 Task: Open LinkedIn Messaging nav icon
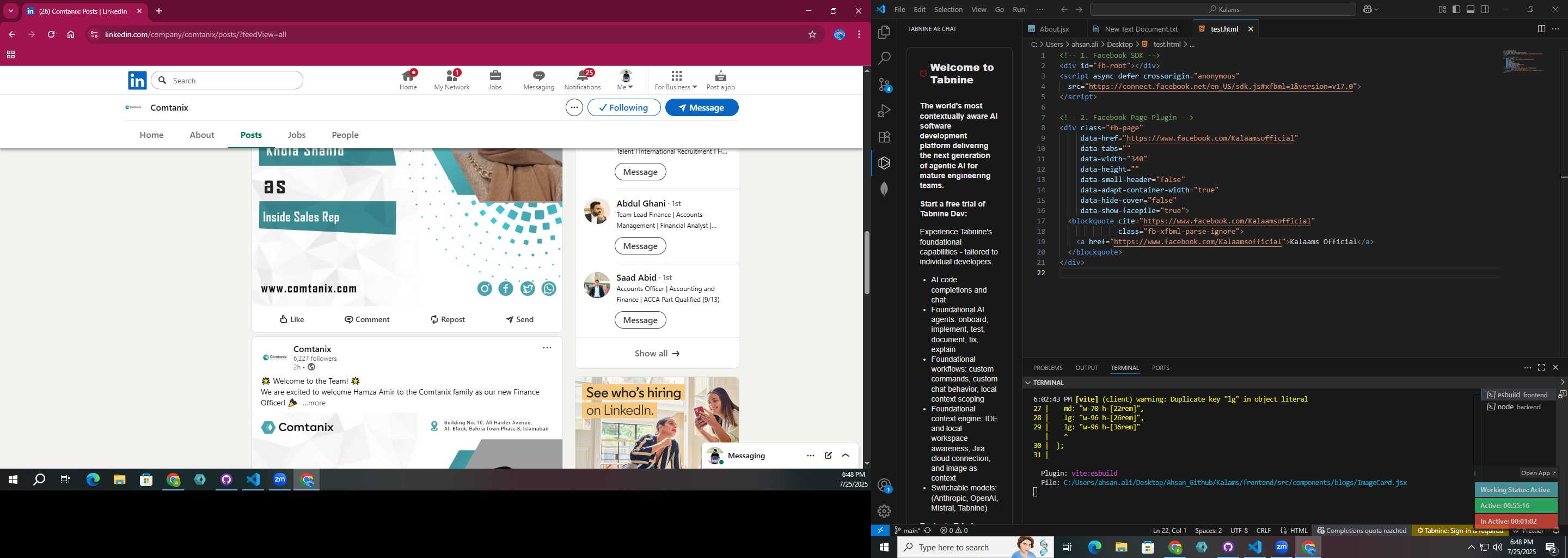pyautogui.click(x=538, y=80)
